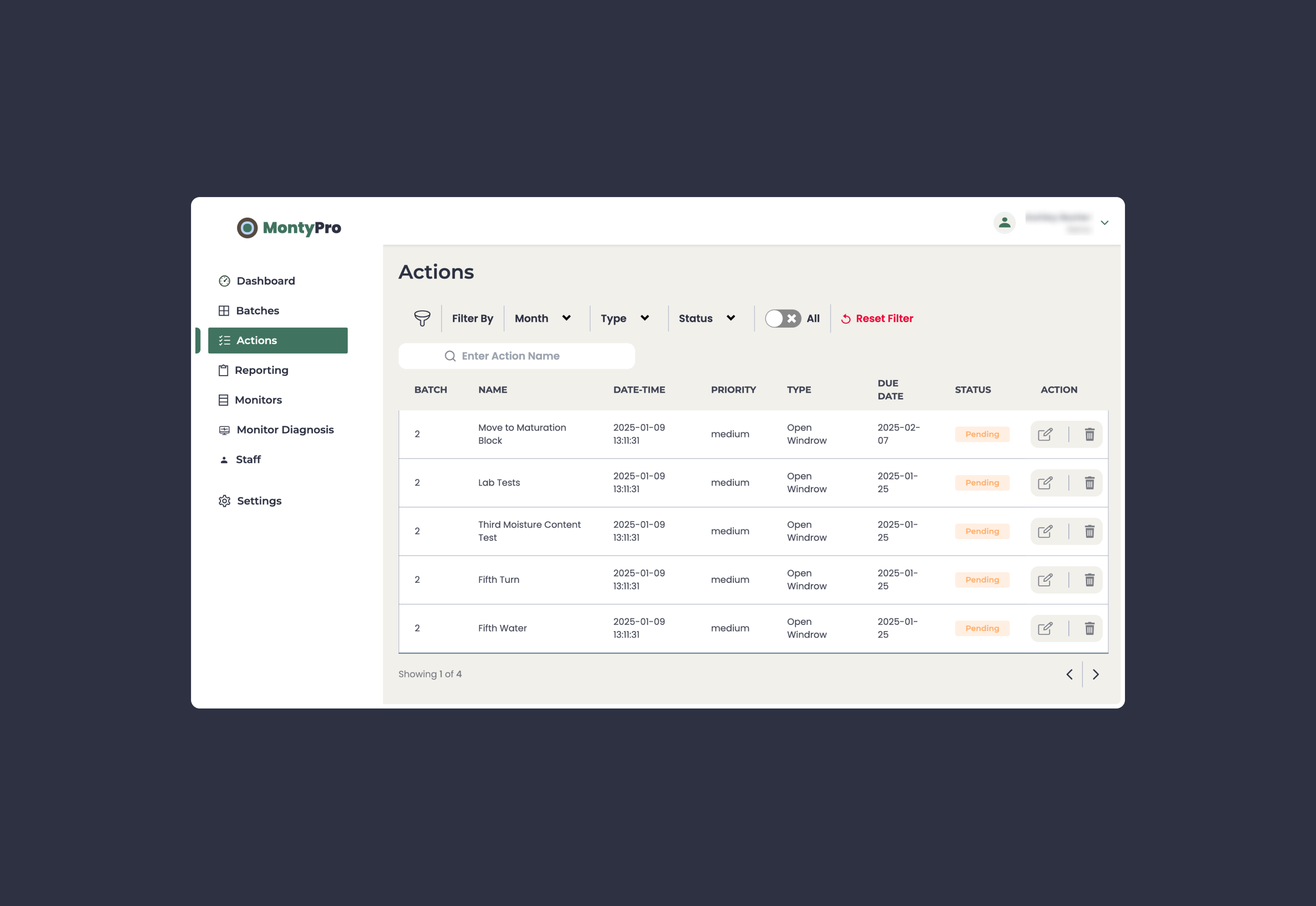
Task: Open Reporting via the clipboard icon
Action: pos(224,370)
